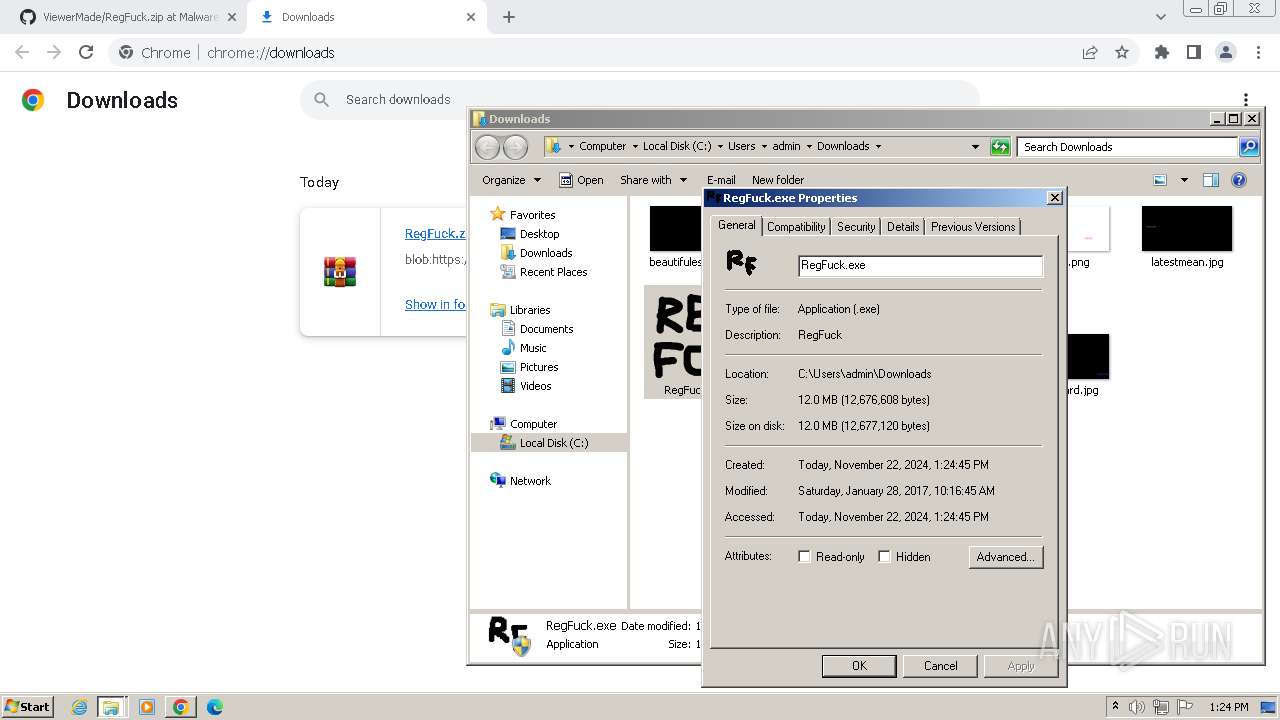Click the share page icon in address bar

tap(1090, 52)
